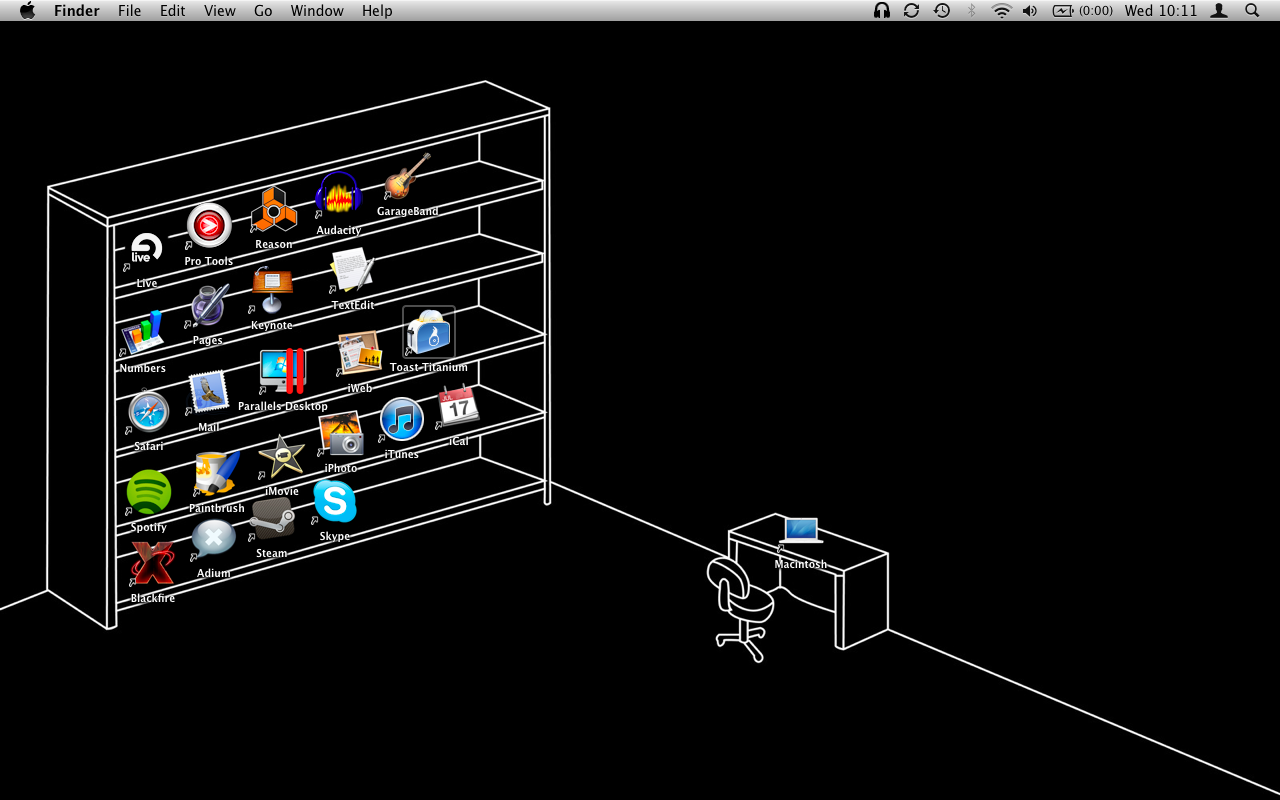The height and width of the screenshot is (800, 1280).
Task: Click the Bluetooth status icon
Action: pos(971,10)
